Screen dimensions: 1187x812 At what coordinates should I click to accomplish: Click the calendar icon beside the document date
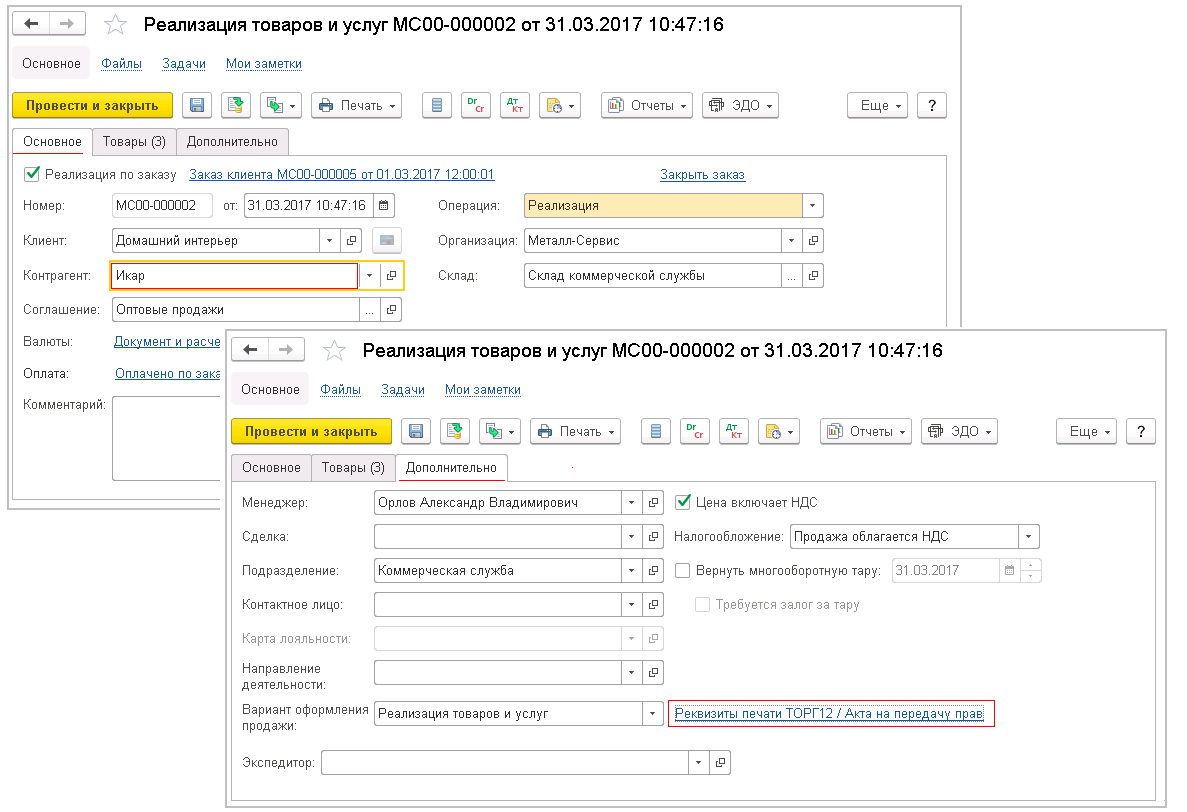tap(383, 206)
